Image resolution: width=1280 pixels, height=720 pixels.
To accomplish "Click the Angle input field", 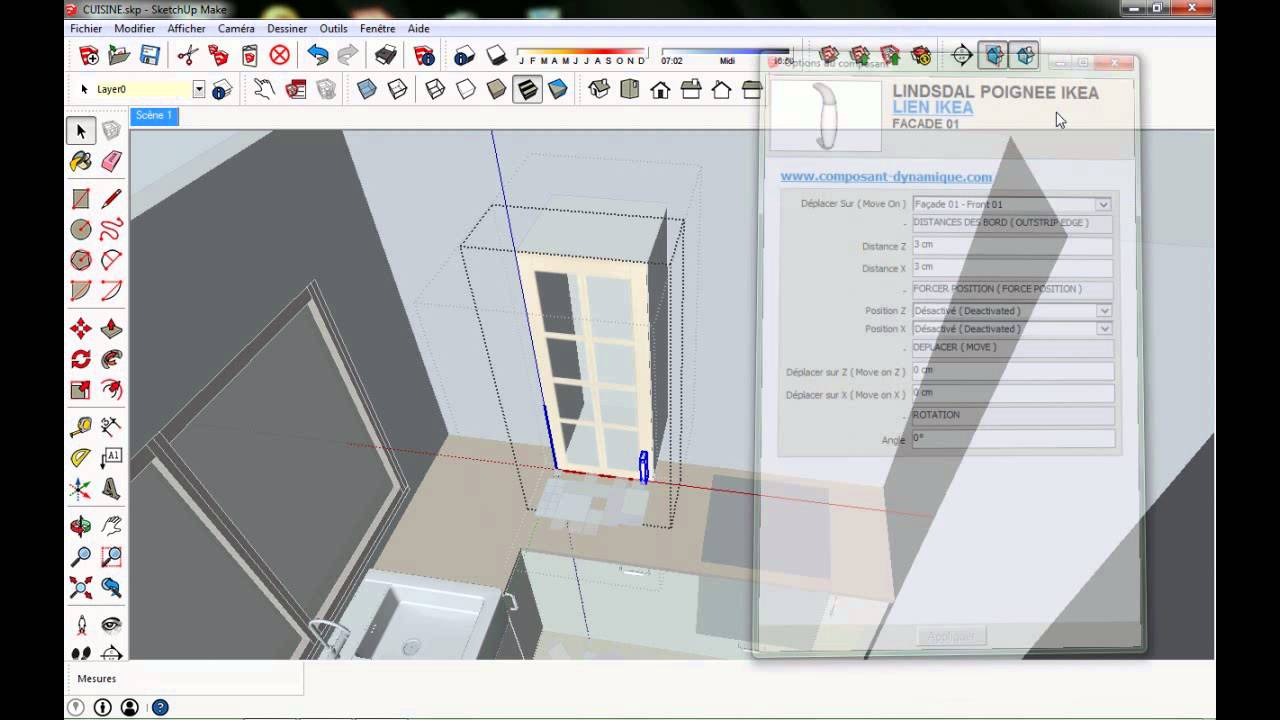I will tap(1012, 439).
